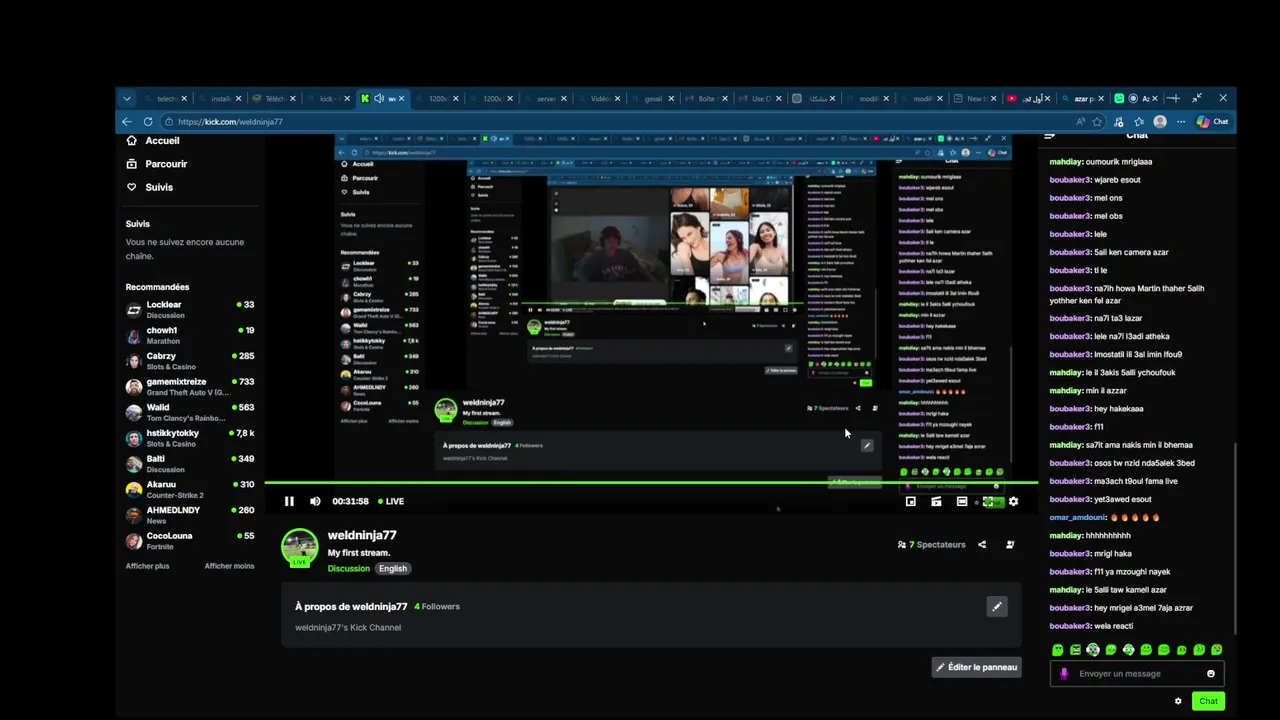The image size is (1280, 720).
Task: Click the 4 Followers count
Action: tap(437, 606)
